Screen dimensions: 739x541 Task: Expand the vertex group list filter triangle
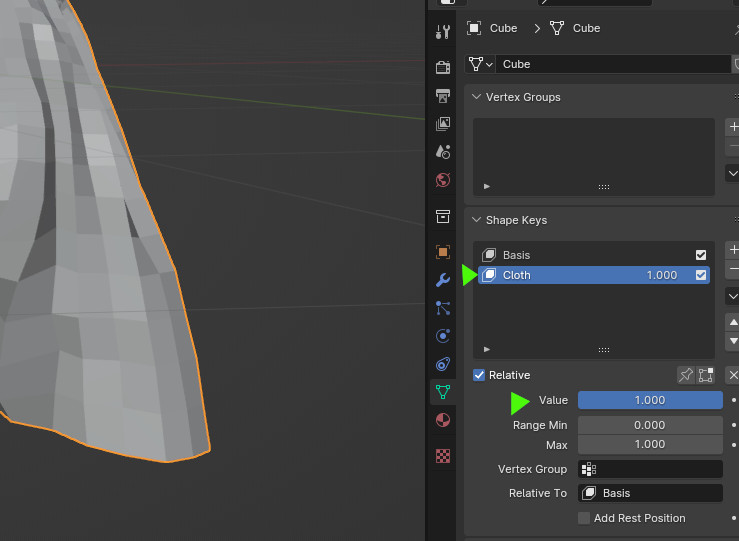[x=487, y=187]
